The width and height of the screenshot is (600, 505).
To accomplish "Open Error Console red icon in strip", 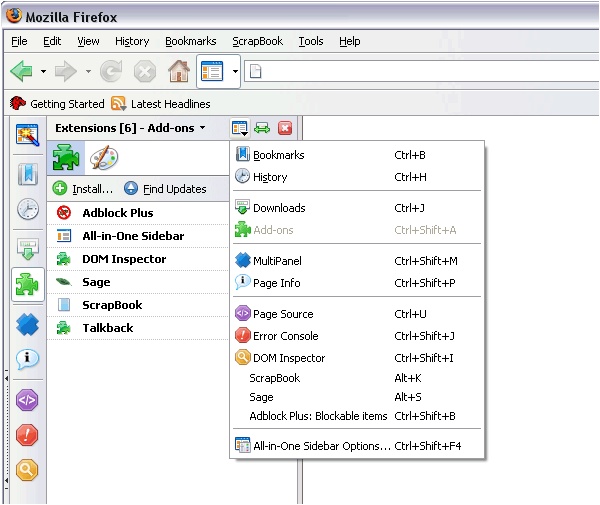I will point(27,435).
